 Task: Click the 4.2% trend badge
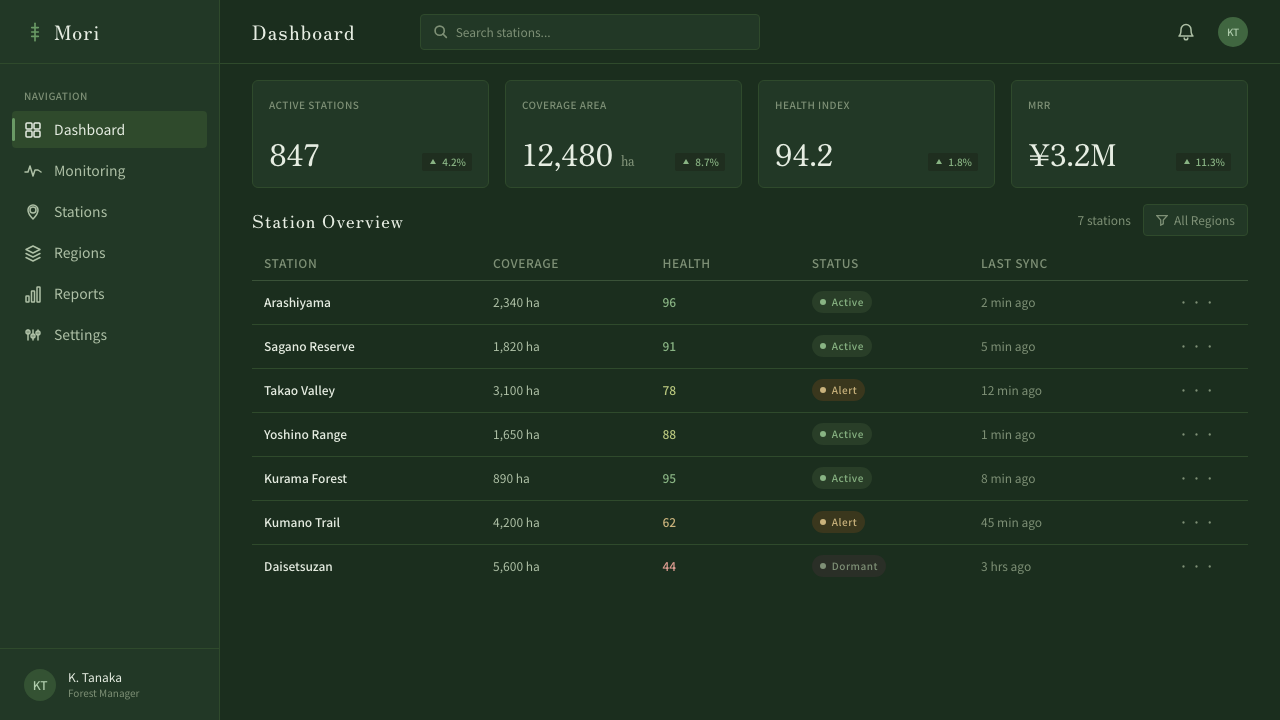447,162
